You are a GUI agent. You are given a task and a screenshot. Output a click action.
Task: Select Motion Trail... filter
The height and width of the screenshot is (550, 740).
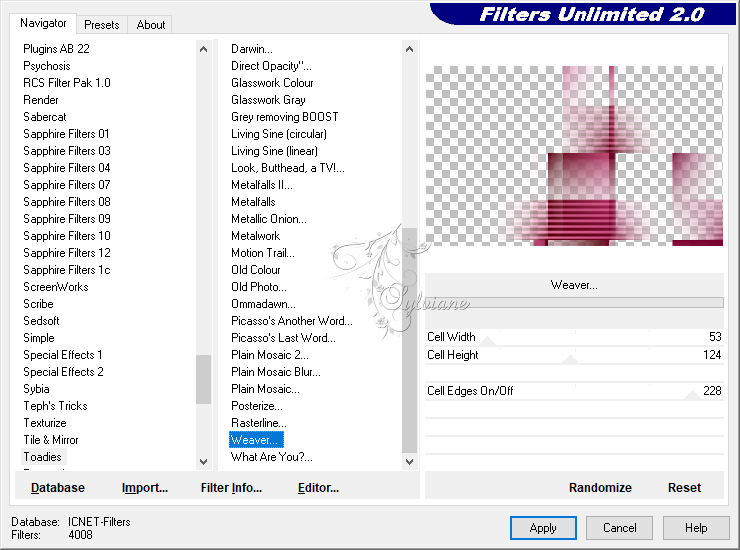pos(263,253)
